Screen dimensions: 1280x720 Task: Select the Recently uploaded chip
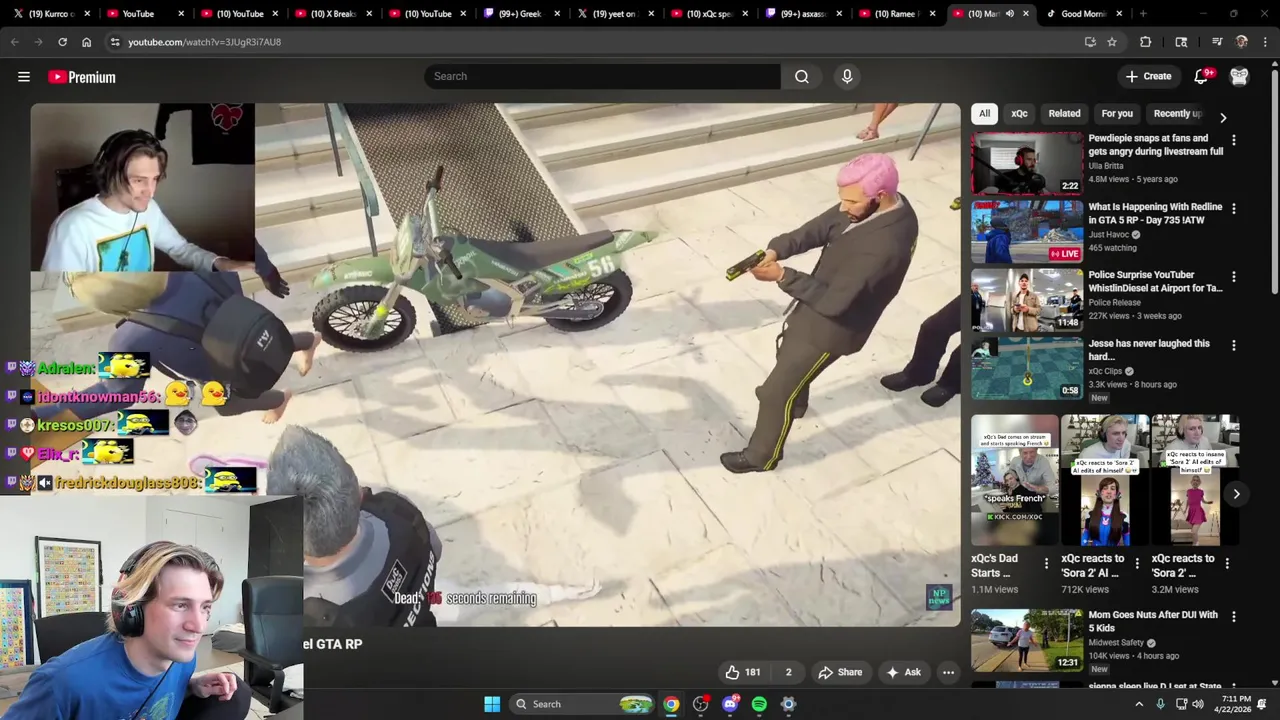click(1176, 113)
